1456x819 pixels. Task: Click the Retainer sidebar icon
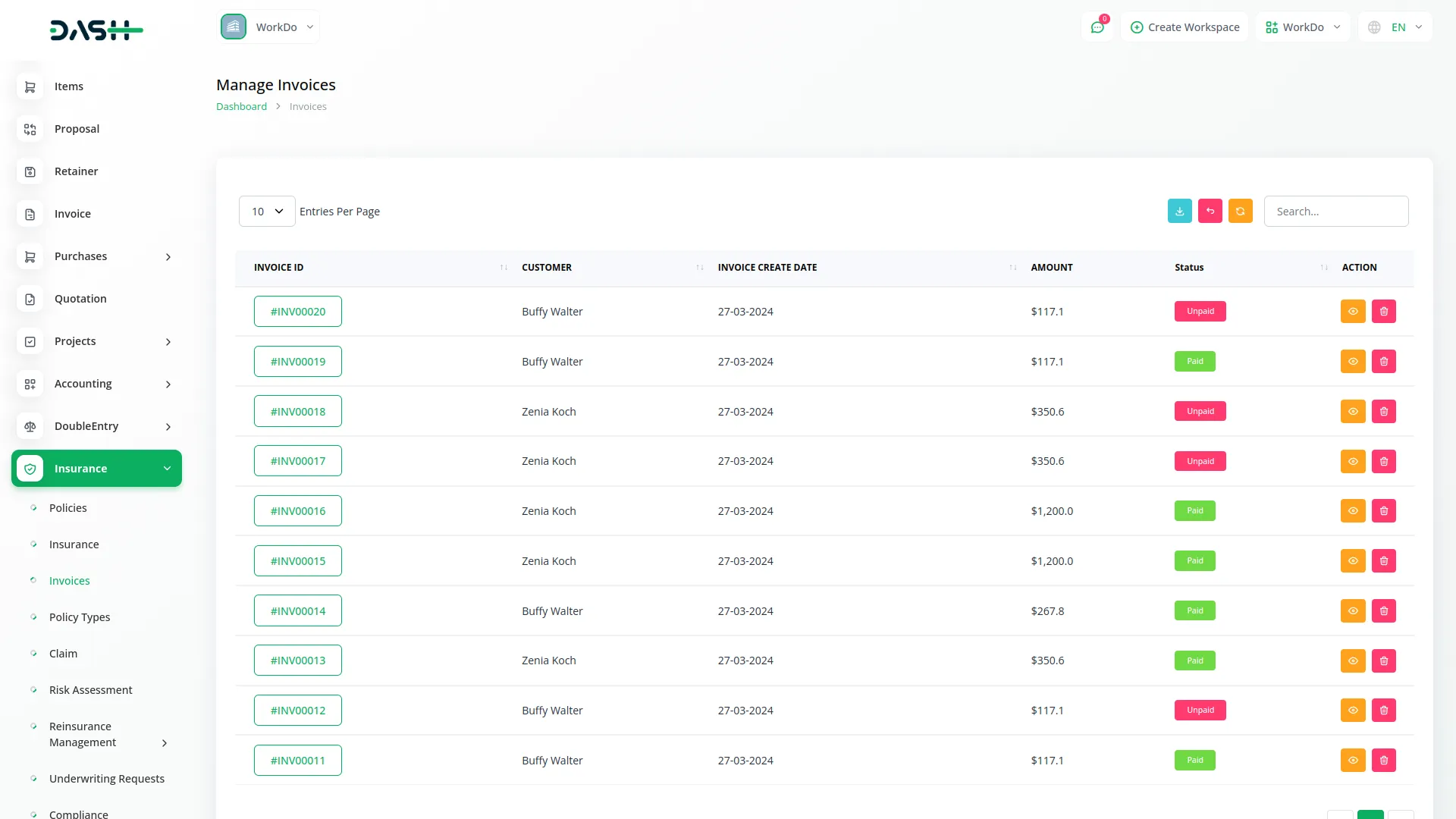coord(30,171)
